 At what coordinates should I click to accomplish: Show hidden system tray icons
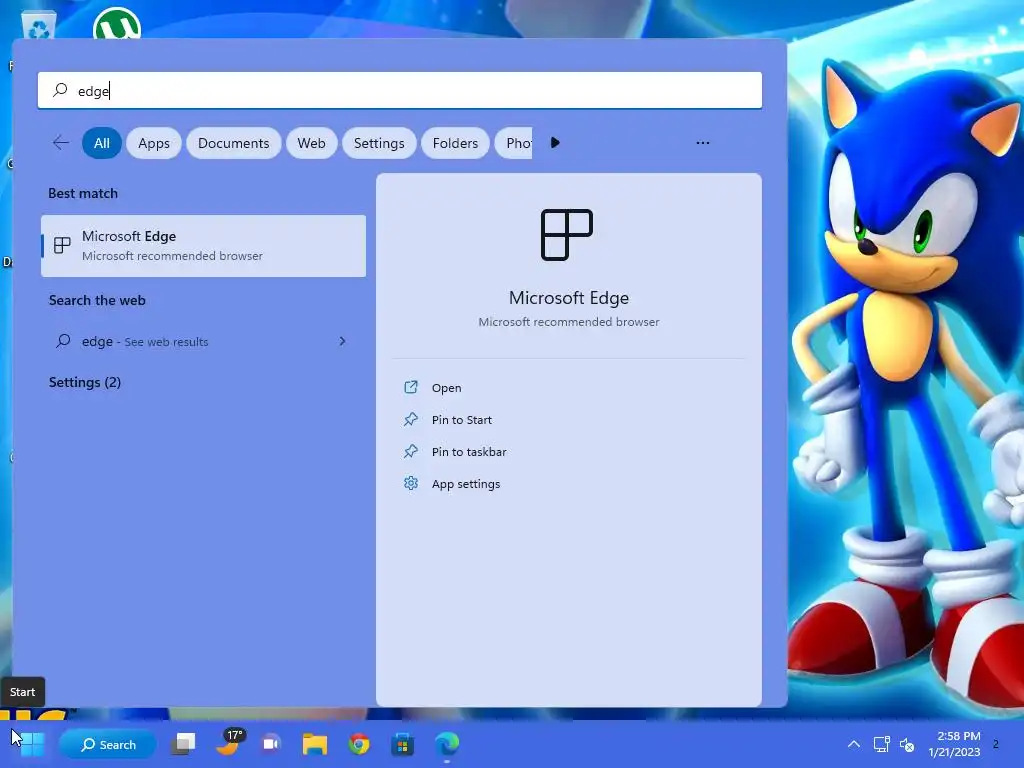tap(854, 744)
